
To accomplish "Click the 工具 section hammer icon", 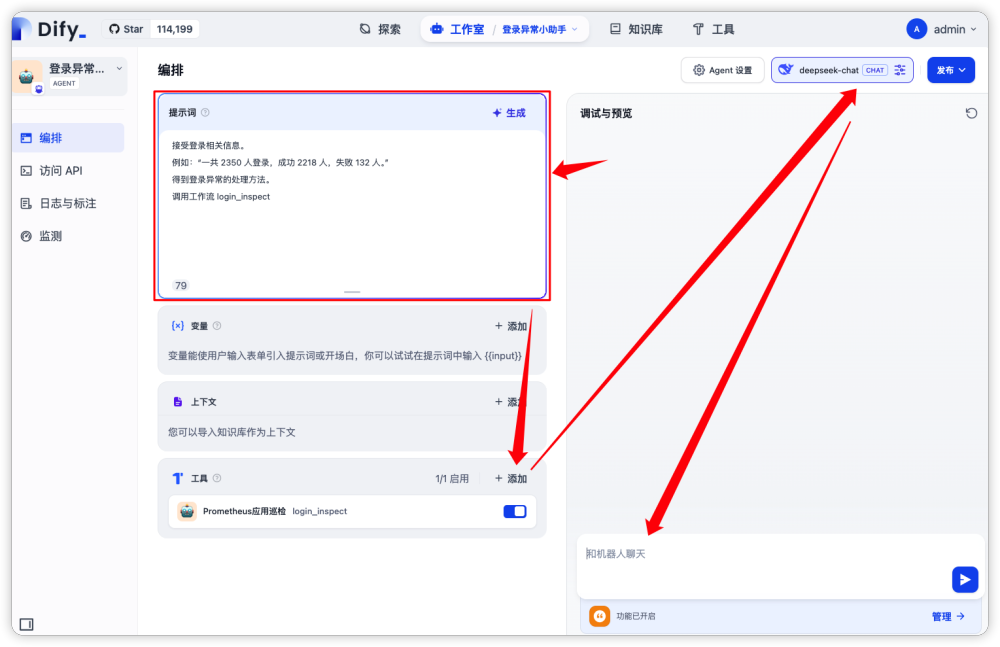I will 178,478.
